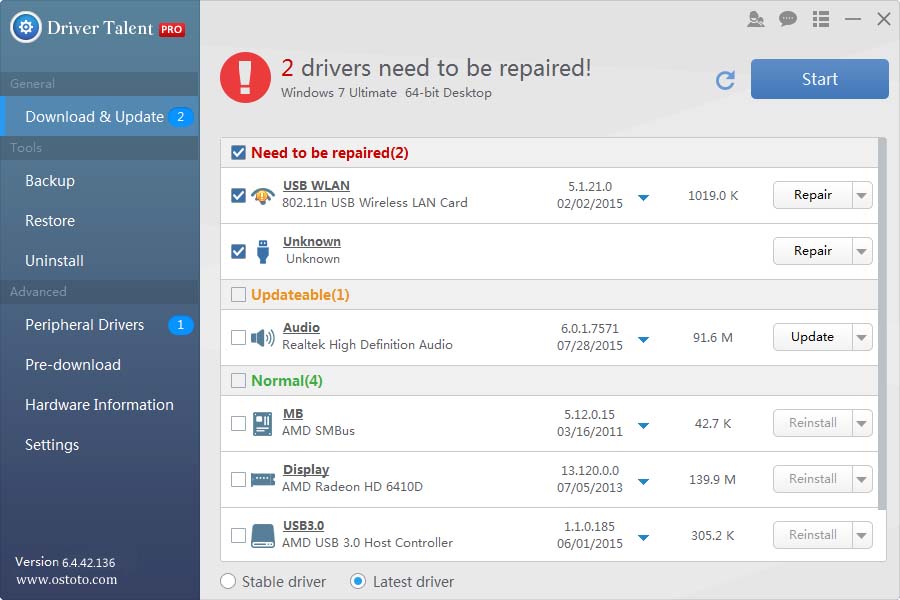Screen dimensions: 900x600
Task: Click the Start button
Action: pyautogui.click(x=820, y=79)
